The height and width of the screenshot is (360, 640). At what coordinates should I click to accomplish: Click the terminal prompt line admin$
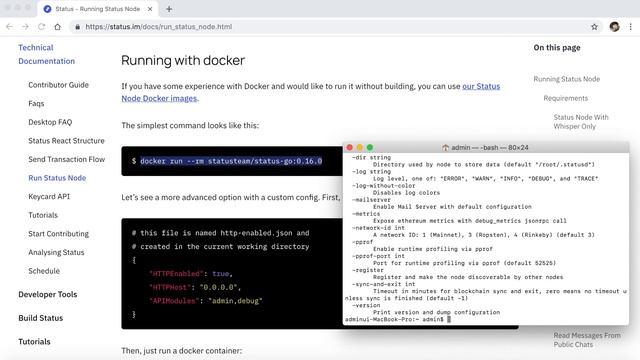pyautogui.click(x=398, y=319)
